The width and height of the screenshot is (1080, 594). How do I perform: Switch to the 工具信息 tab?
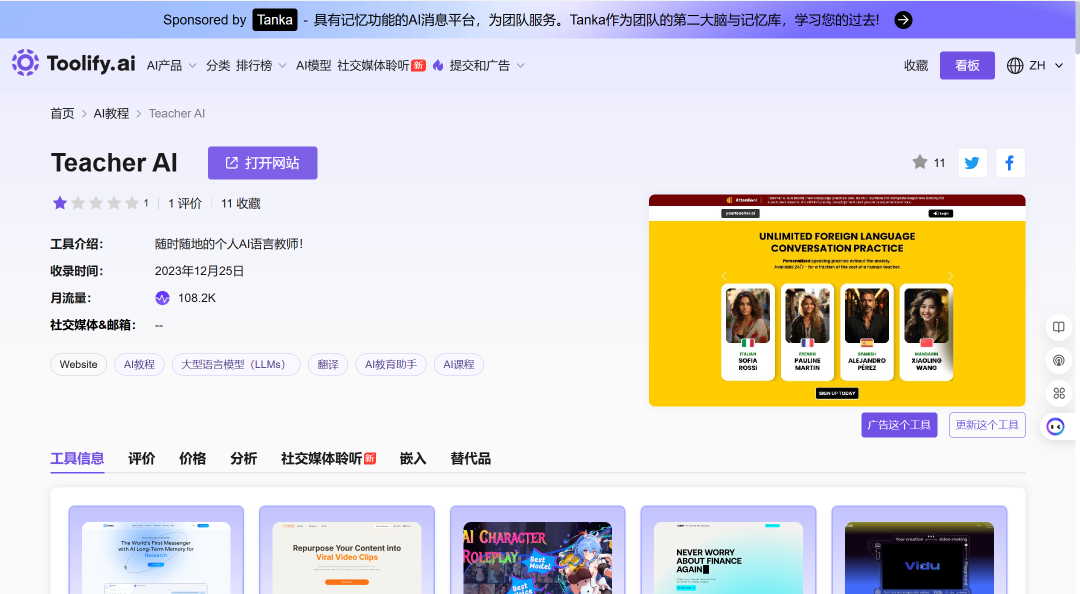(77, 459)
